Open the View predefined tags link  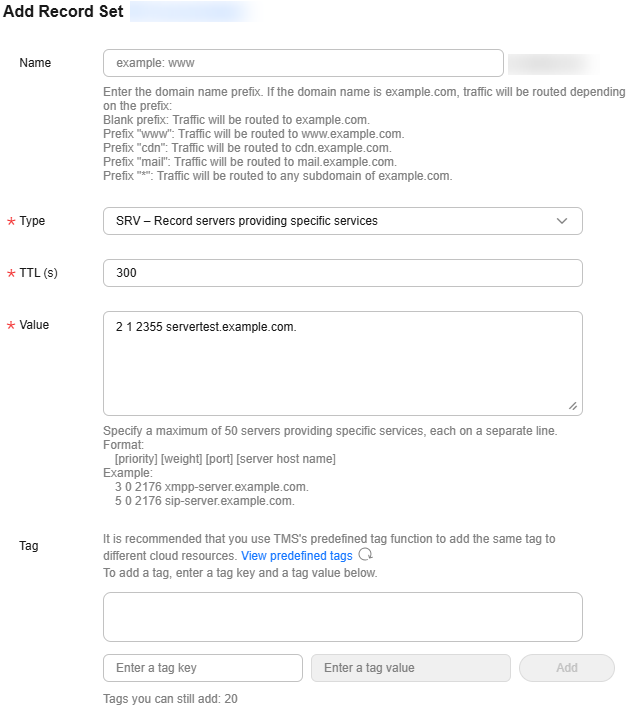(x=296, y=555)
